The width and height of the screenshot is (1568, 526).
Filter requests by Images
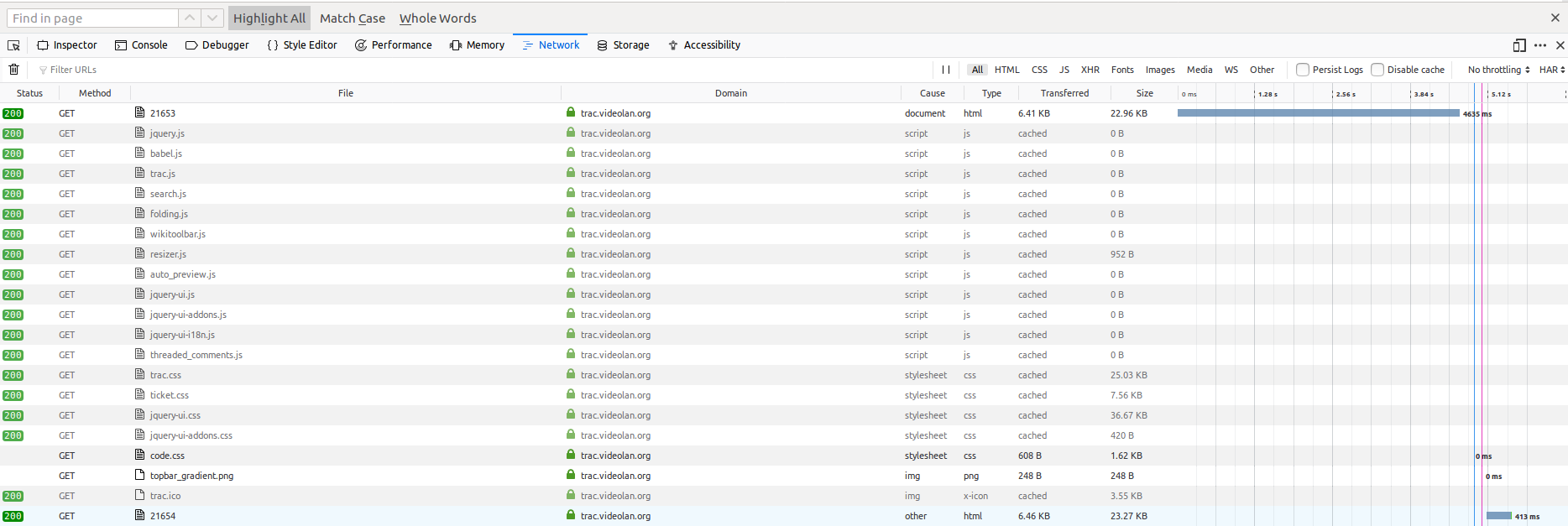click(x=1160, y=70)
